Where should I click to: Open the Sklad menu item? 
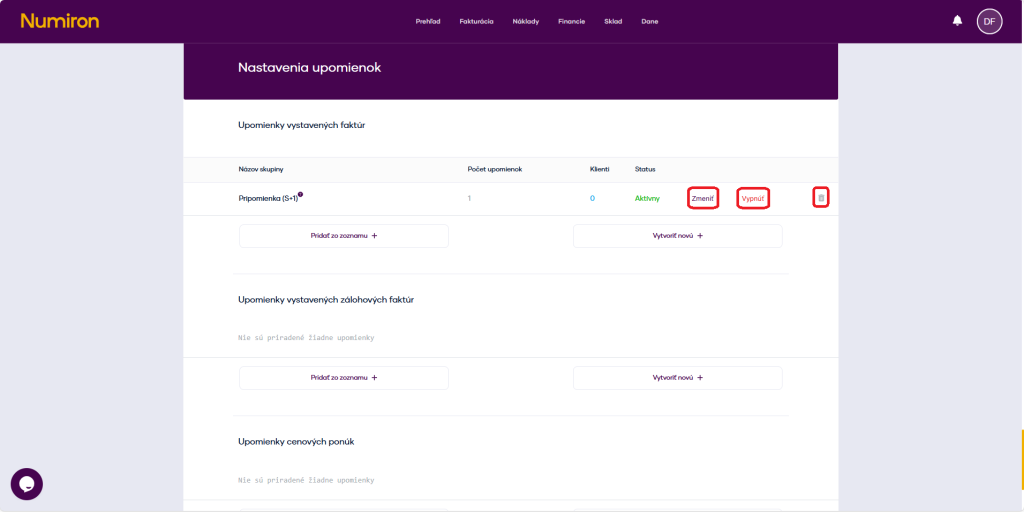(x=613, y=21)
